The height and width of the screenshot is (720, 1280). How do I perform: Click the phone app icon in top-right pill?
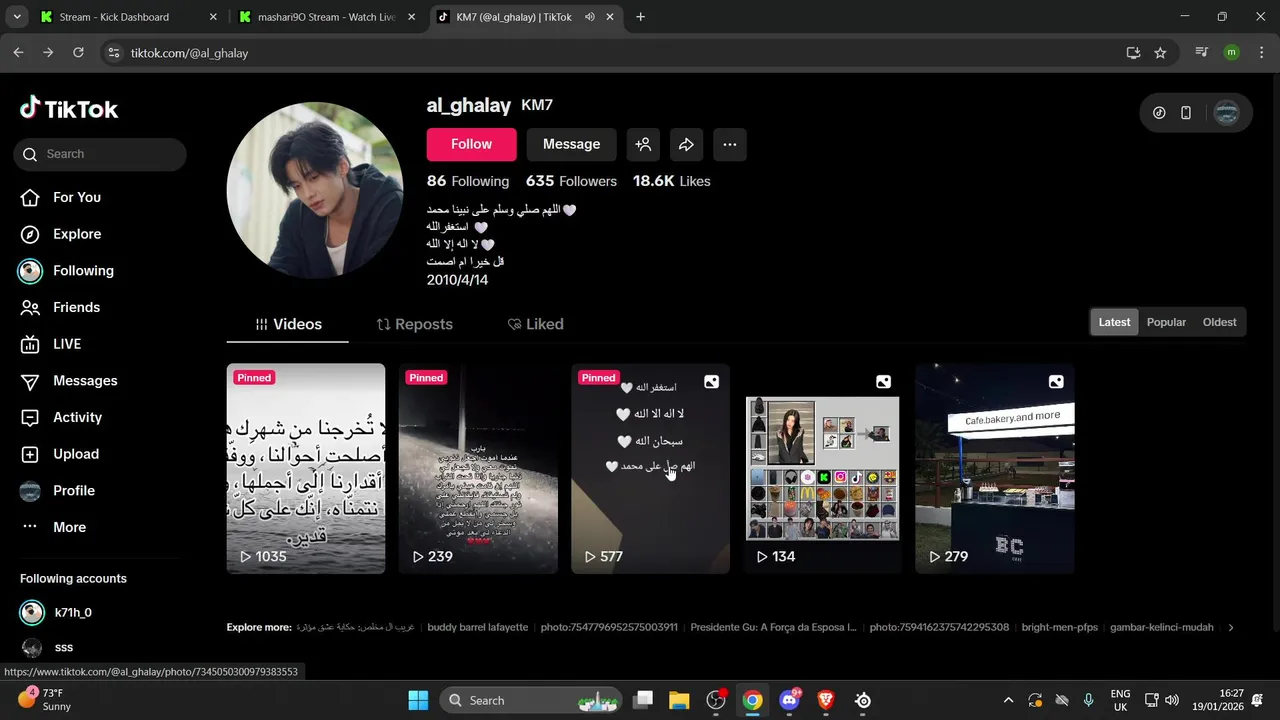[x=1186, y=113]
